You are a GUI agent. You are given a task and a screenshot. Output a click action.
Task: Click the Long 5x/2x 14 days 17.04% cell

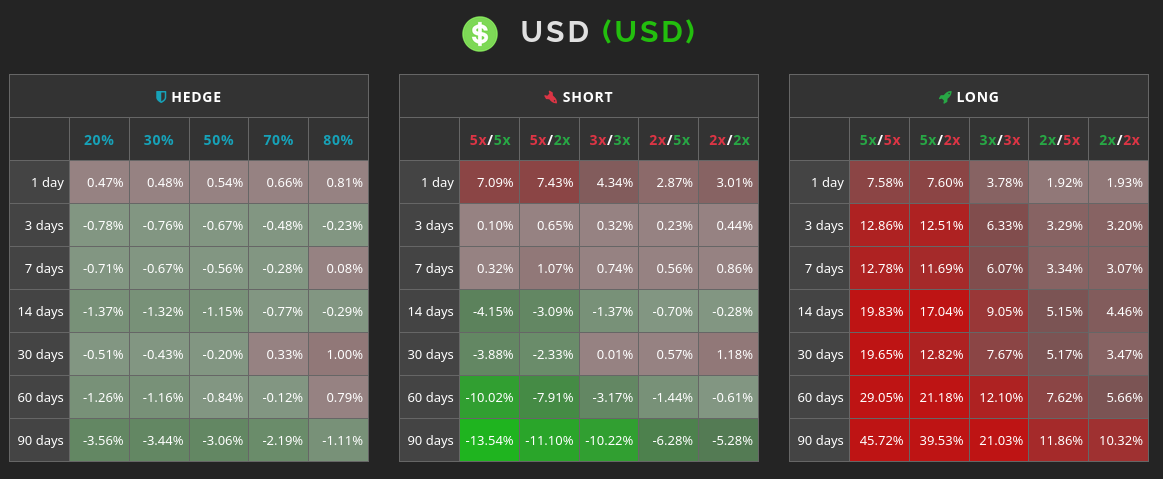click(x=939, y=311)
